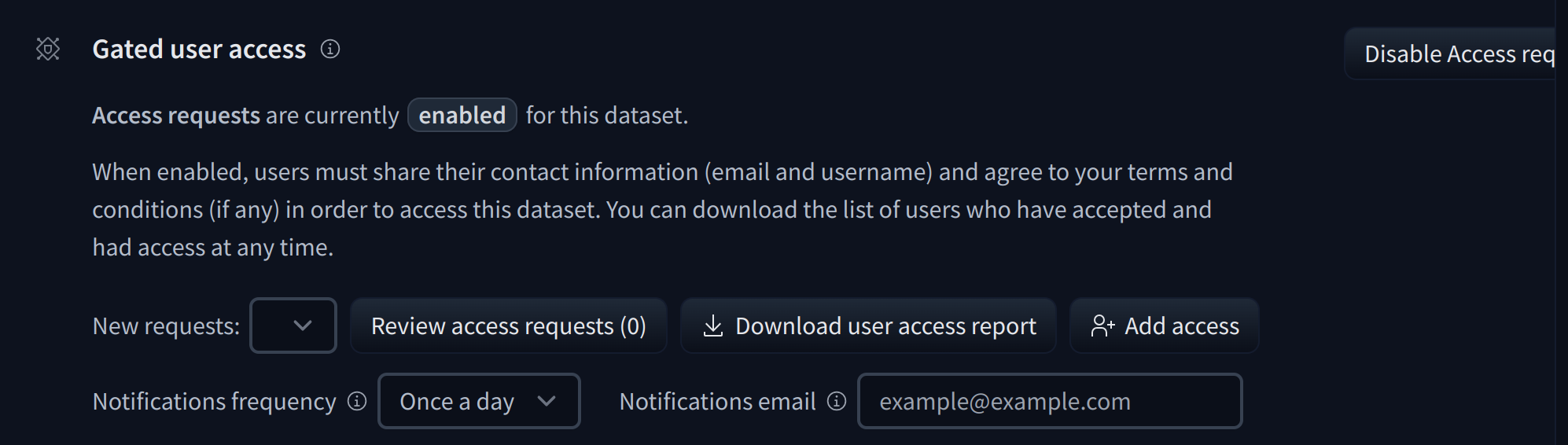This screenshot has width=1568, height=445.
Task: Click info icon next to Notifications email
Action: point(837,401)
